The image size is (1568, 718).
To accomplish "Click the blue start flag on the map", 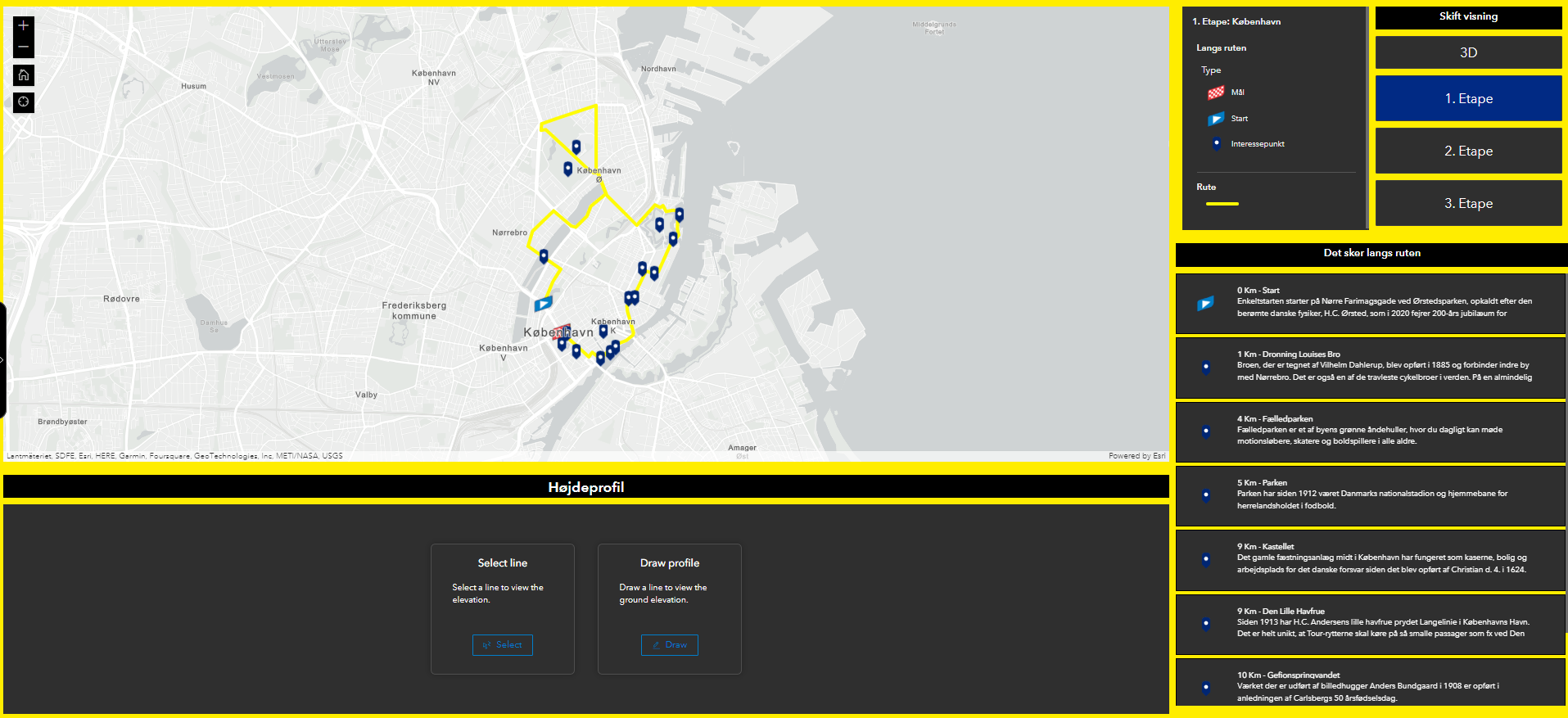I will [x=543, y=304].
